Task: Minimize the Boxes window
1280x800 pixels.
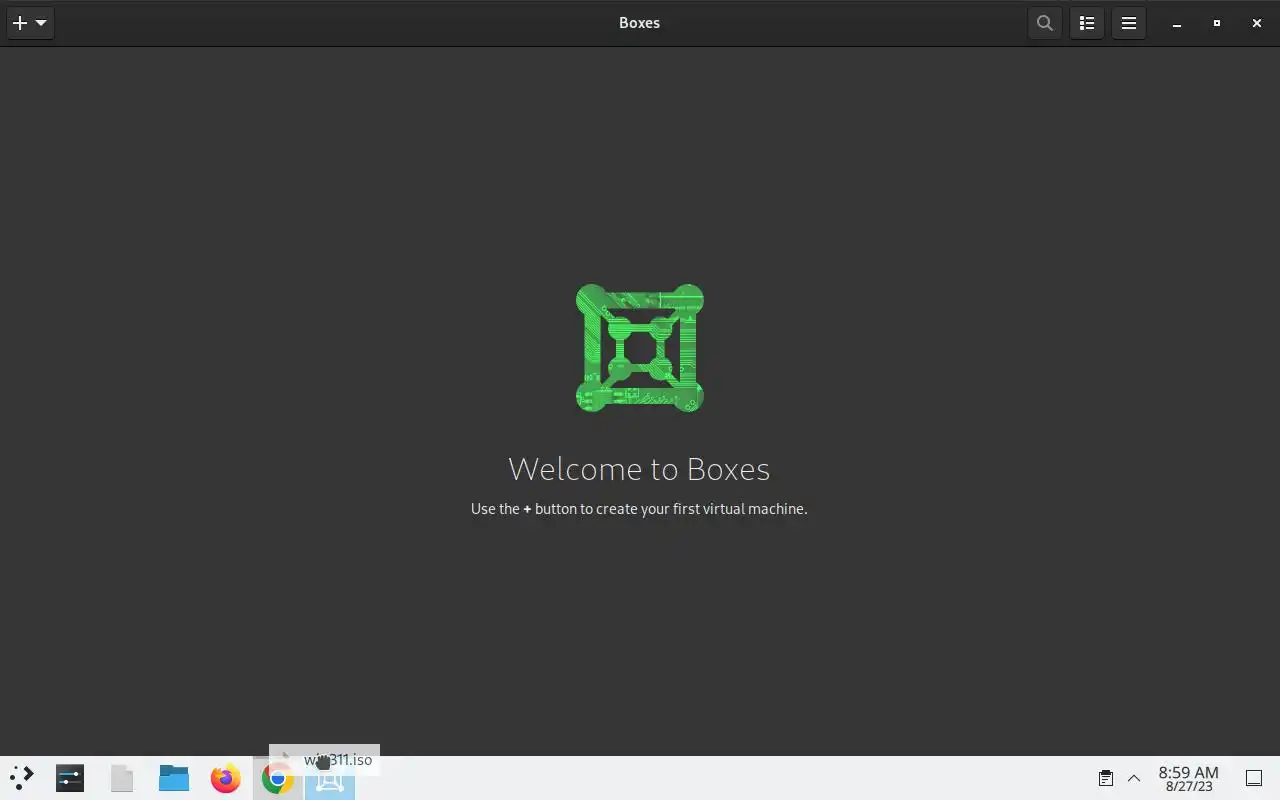Action: click(x=1177, y=23)
